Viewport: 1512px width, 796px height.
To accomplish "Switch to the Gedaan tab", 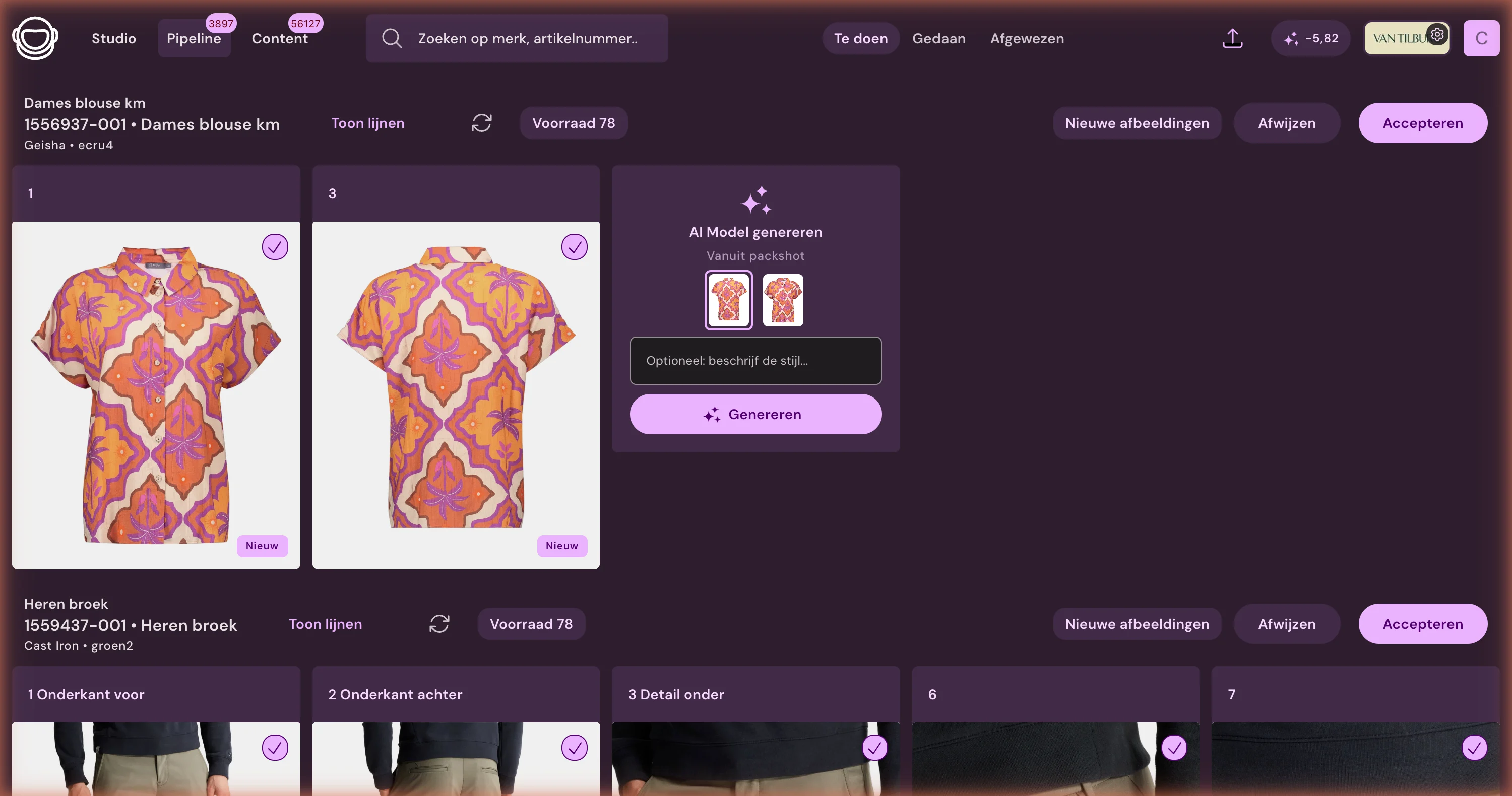I will 938,39.
